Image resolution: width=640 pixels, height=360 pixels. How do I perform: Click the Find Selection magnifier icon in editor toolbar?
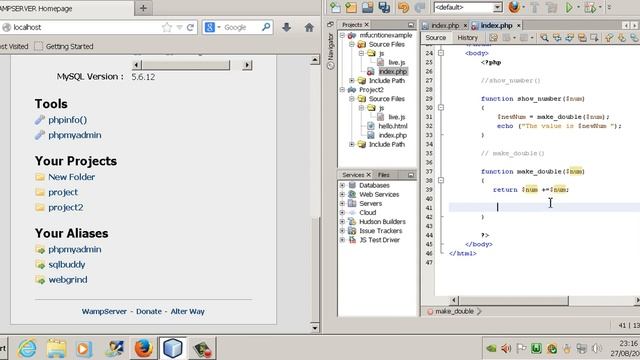coord(544,38)
